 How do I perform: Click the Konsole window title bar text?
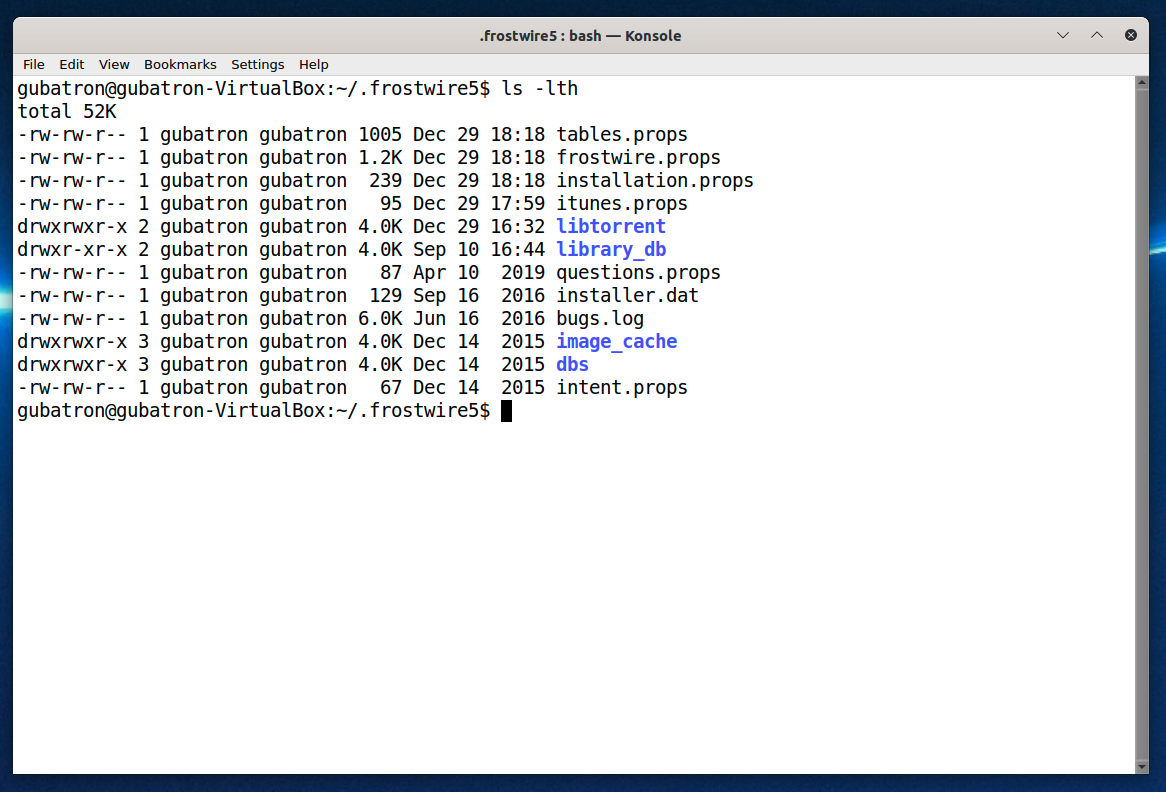point(580,35)
